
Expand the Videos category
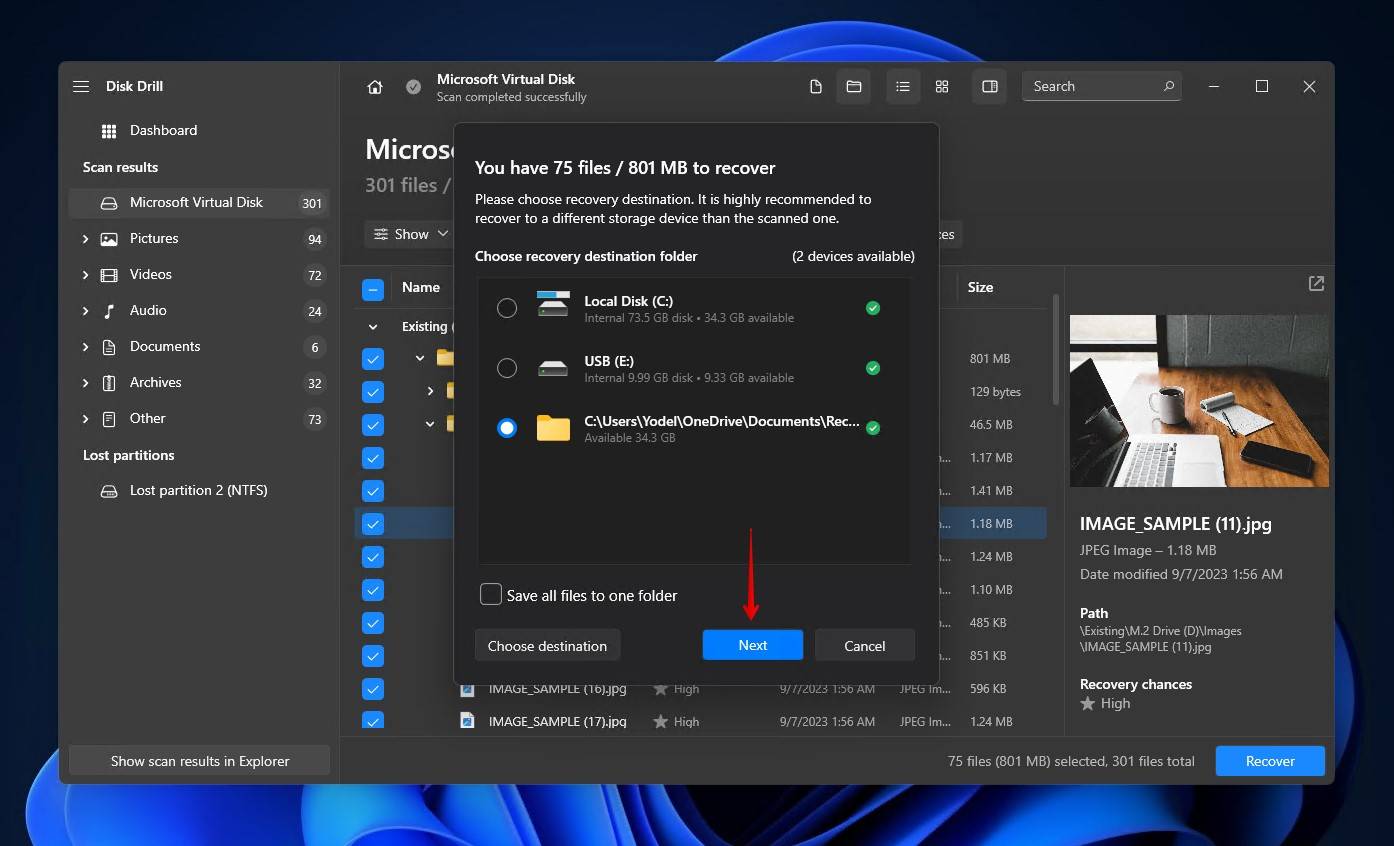(x=85, y=275)
